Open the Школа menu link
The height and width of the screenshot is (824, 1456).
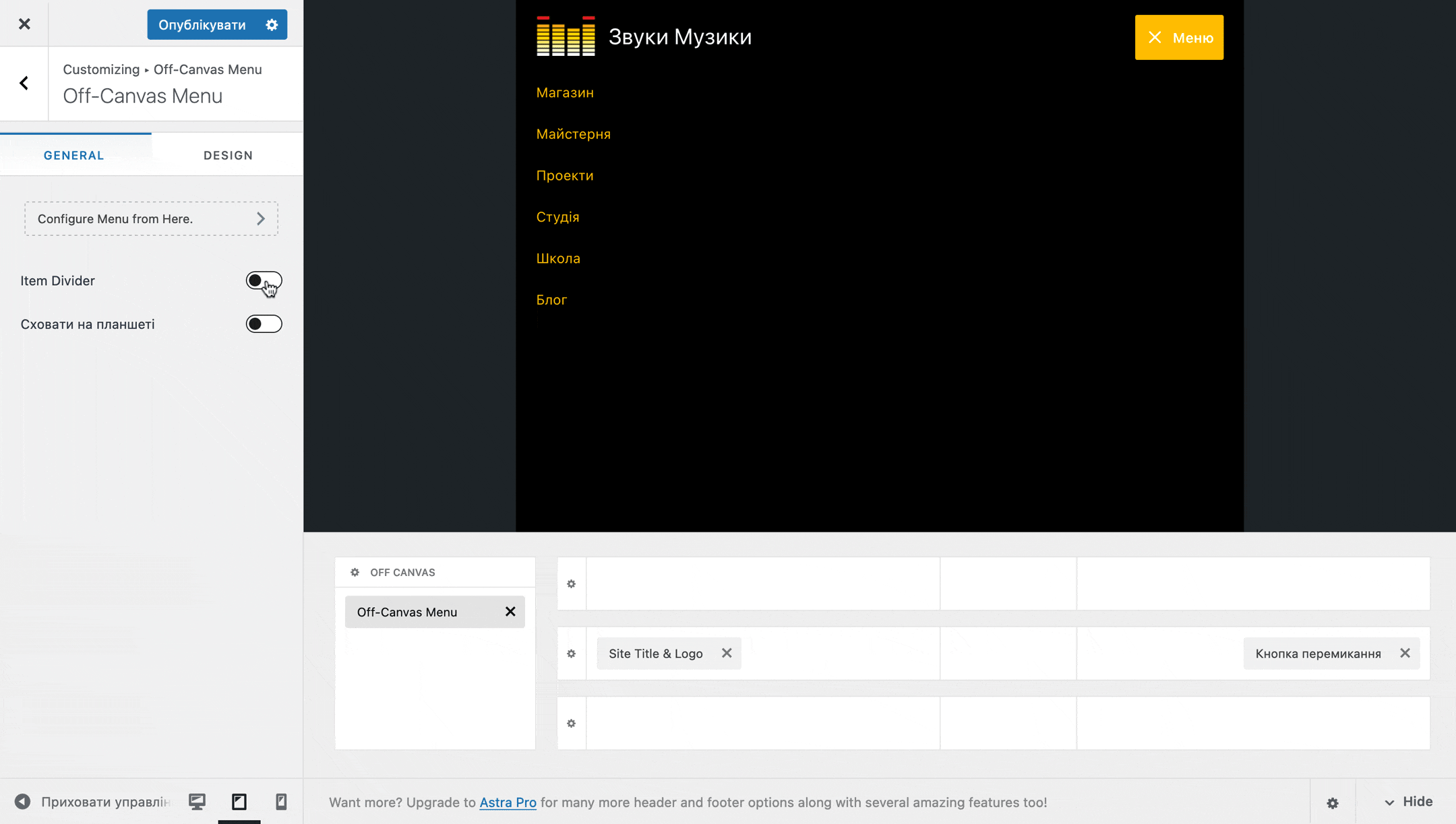pyautogui.click(x=558, y=259)
